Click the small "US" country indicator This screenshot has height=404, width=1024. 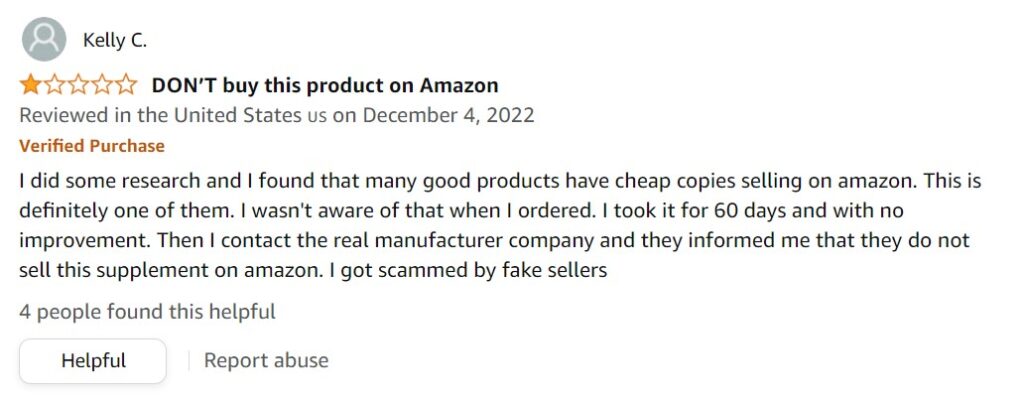point(316,116)
